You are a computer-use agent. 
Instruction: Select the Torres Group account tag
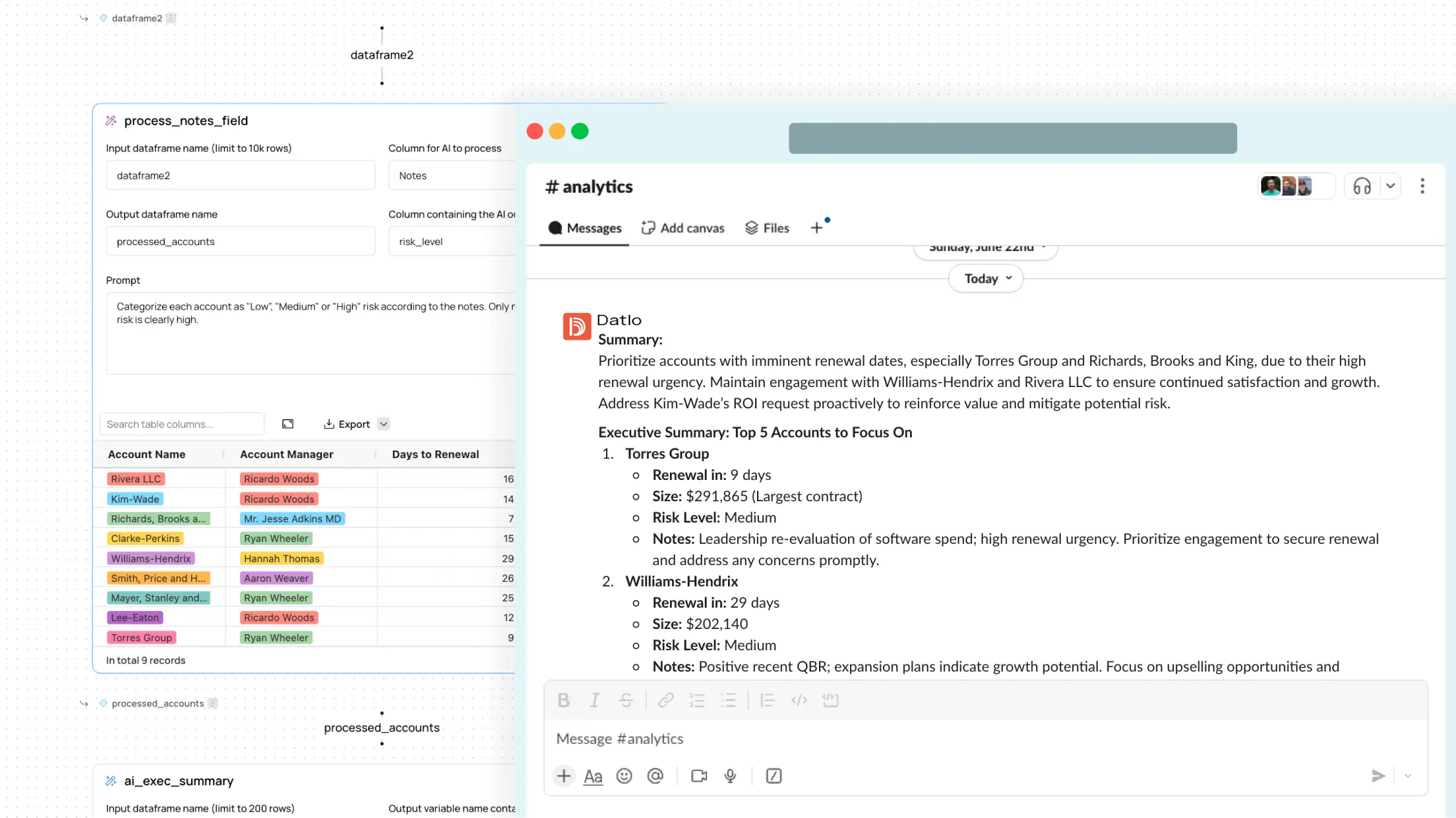[141, 637]
